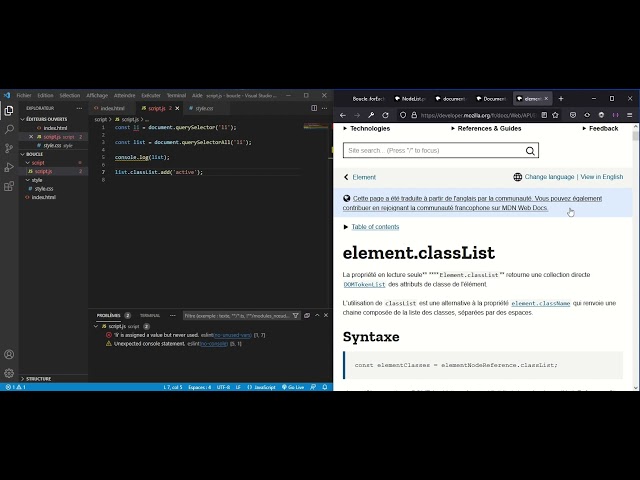Close the script.js editor tab
This screenshot has width=640, height=480.
pyautogui.click(x=177, y=109)
